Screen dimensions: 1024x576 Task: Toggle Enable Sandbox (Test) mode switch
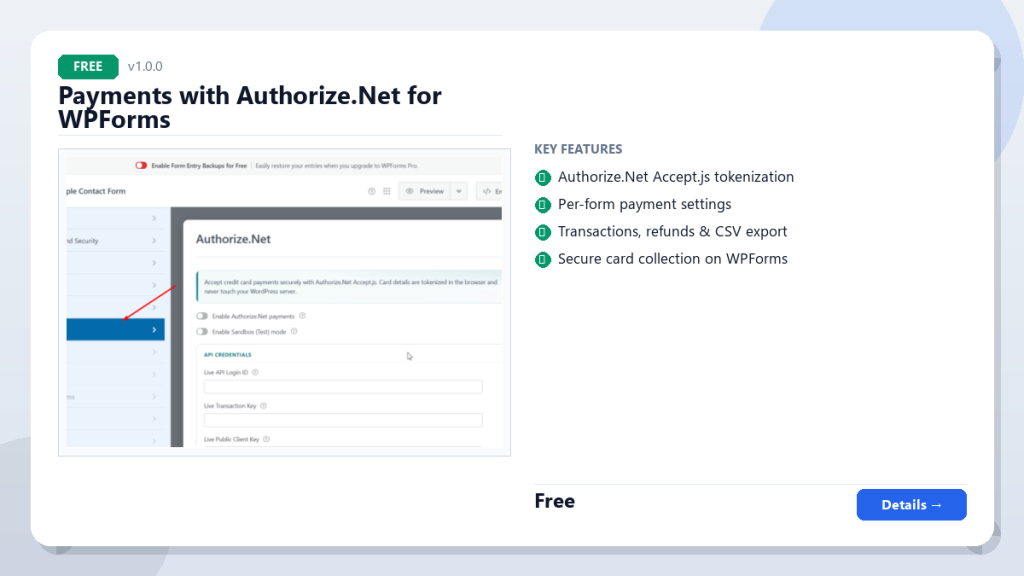tap(202, 332)
